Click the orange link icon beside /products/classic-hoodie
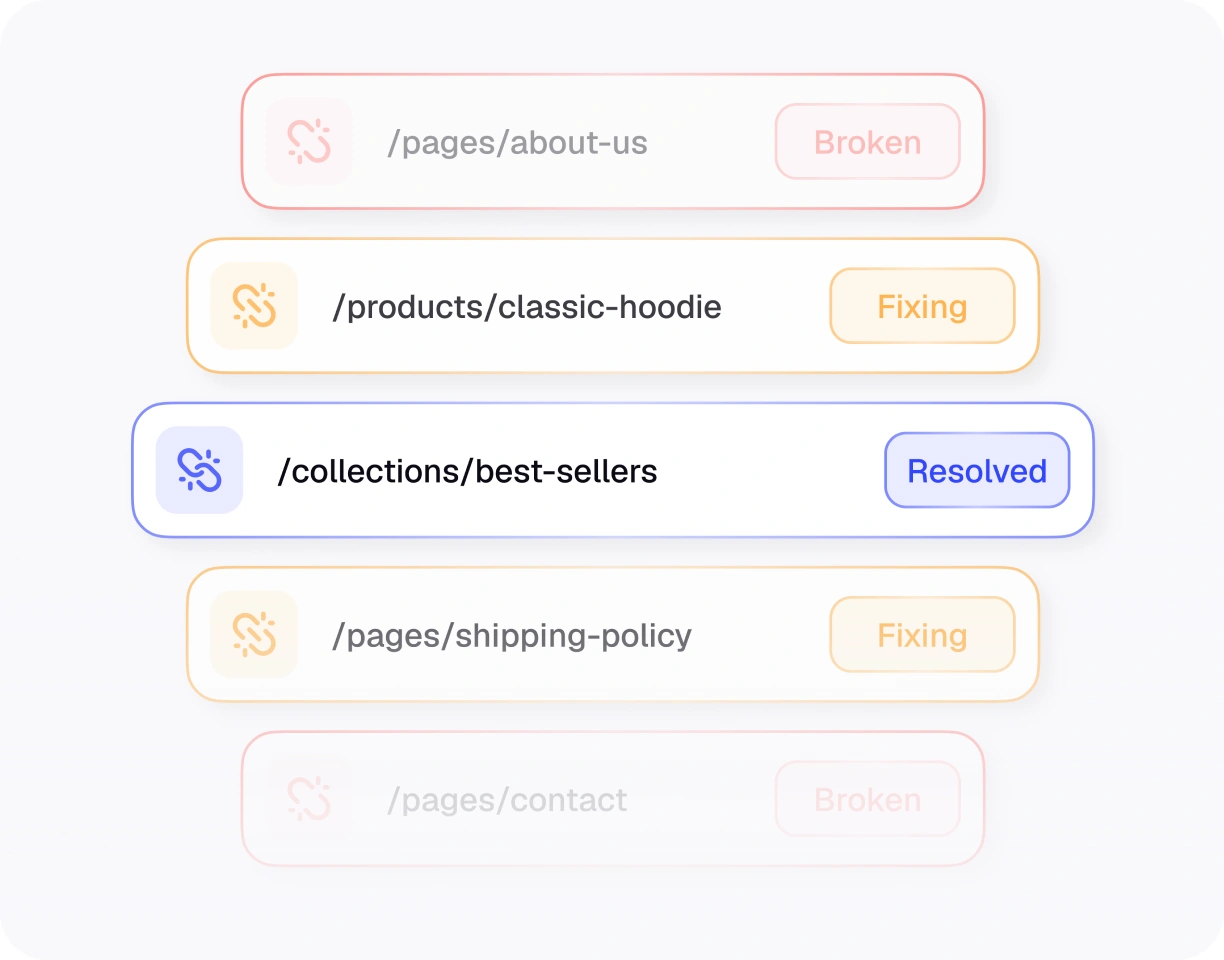Image resolution: width=1224 pixels, height=960 pixels. (254, 306)
